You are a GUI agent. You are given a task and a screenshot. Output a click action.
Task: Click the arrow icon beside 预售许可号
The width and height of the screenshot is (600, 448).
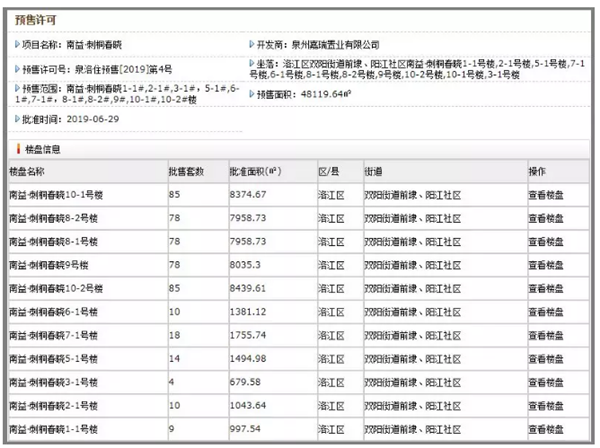[x=17, y=69]
